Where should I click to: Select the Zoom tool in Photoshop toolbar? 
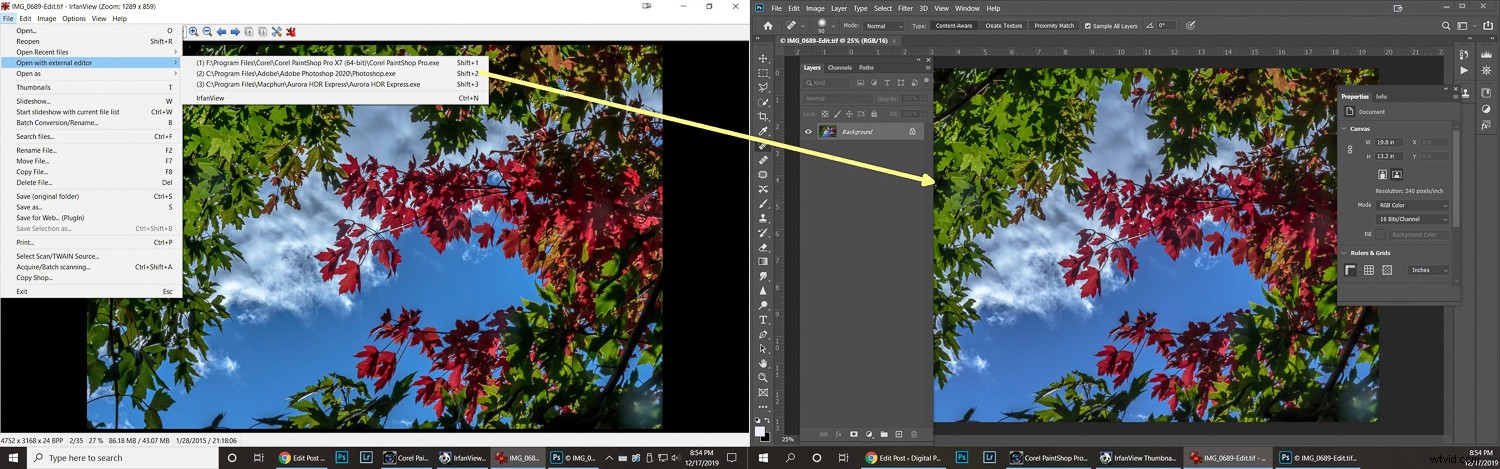763,378
